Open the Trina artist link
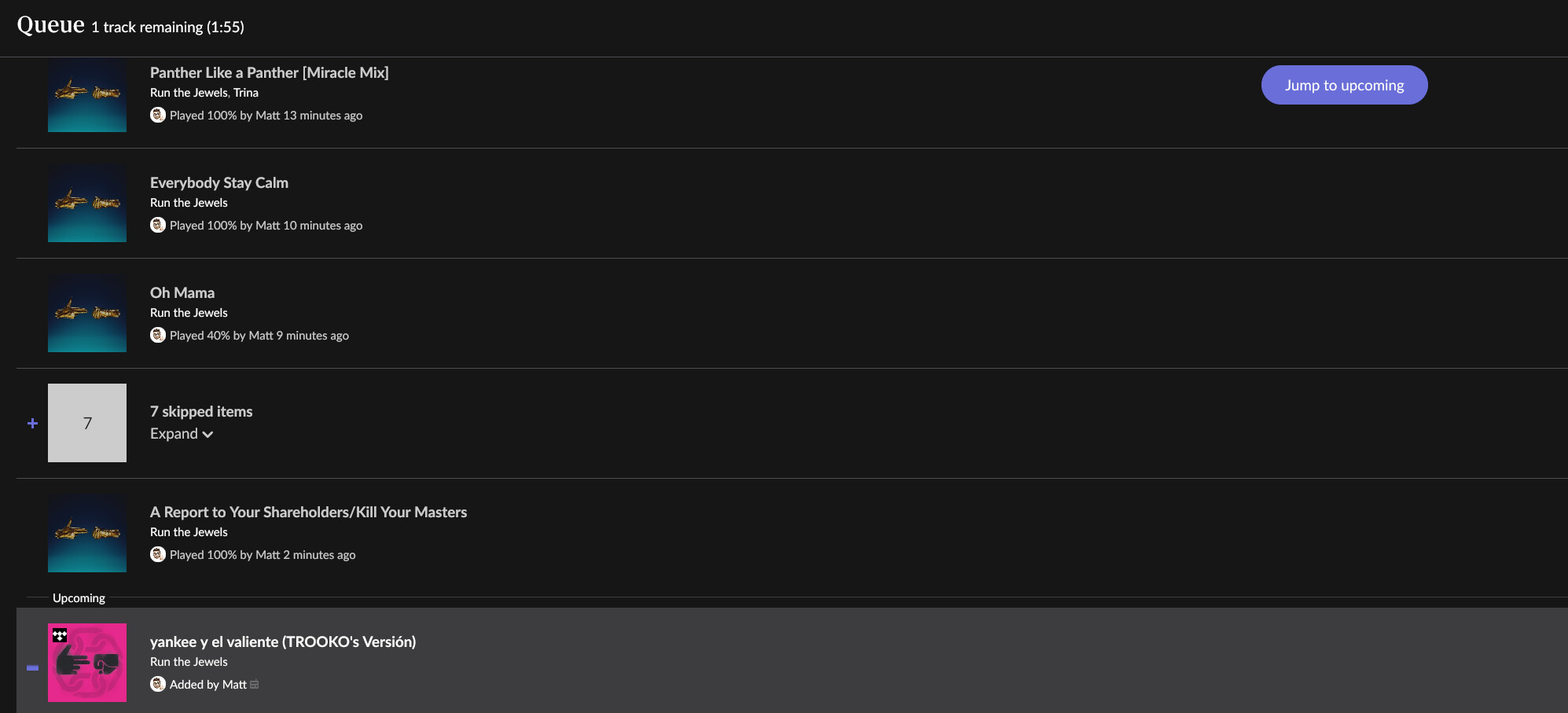The width and height of the screenshot is (1568, 713). [246, 93]
